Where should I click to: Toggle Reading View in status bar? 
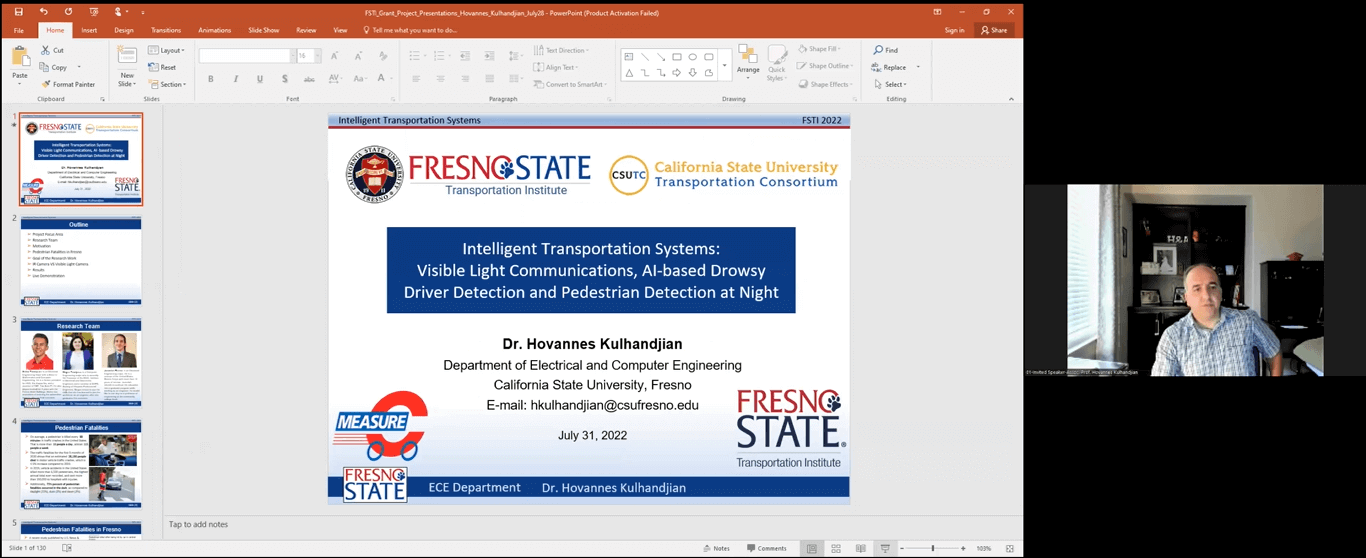(860, 548)
